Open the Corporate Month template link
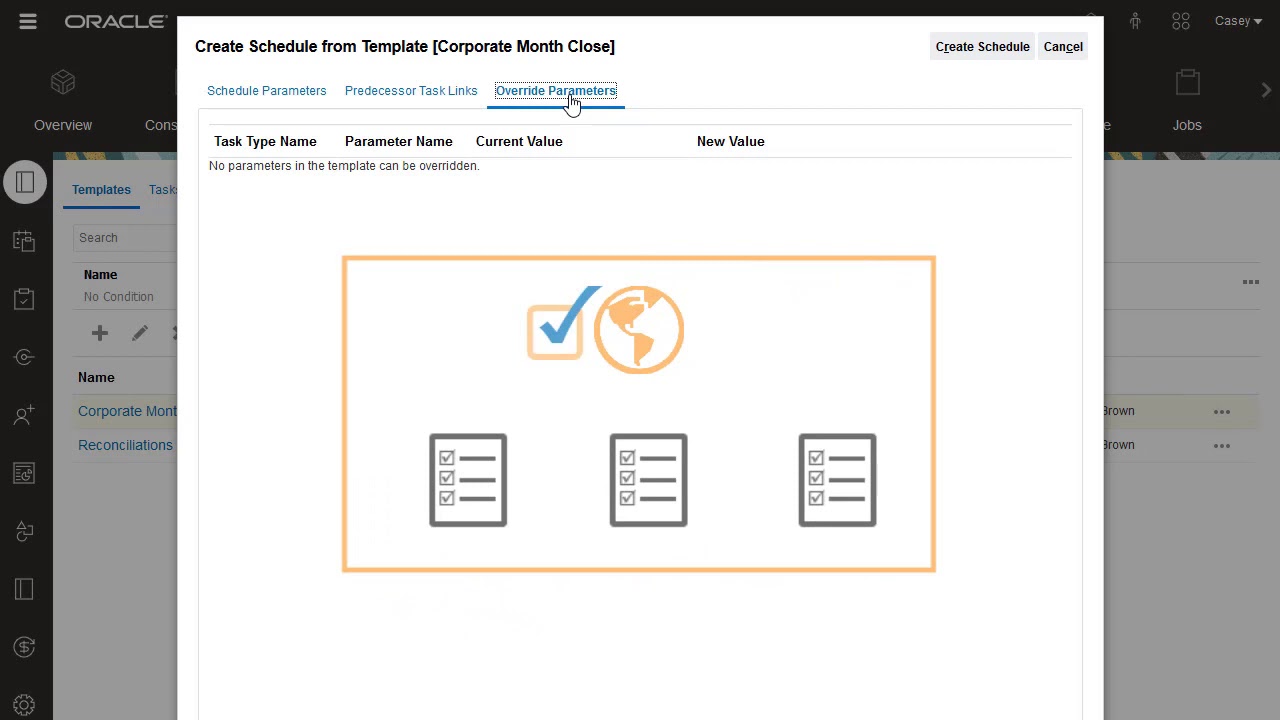The width and height of the screenshot is (1280, 720). (x=127, y=411)
